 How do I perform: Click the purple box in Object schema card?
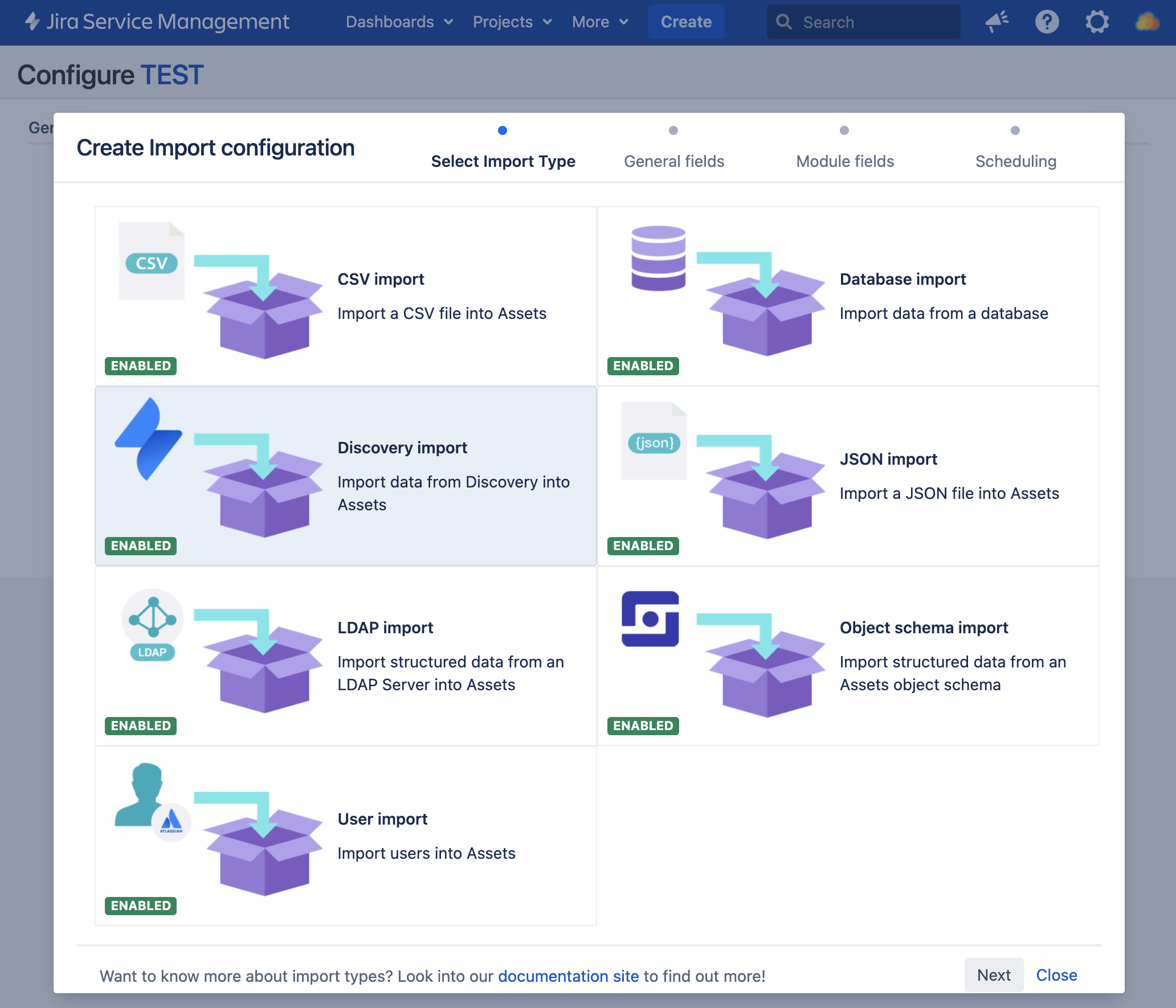[x=766, y=673]
